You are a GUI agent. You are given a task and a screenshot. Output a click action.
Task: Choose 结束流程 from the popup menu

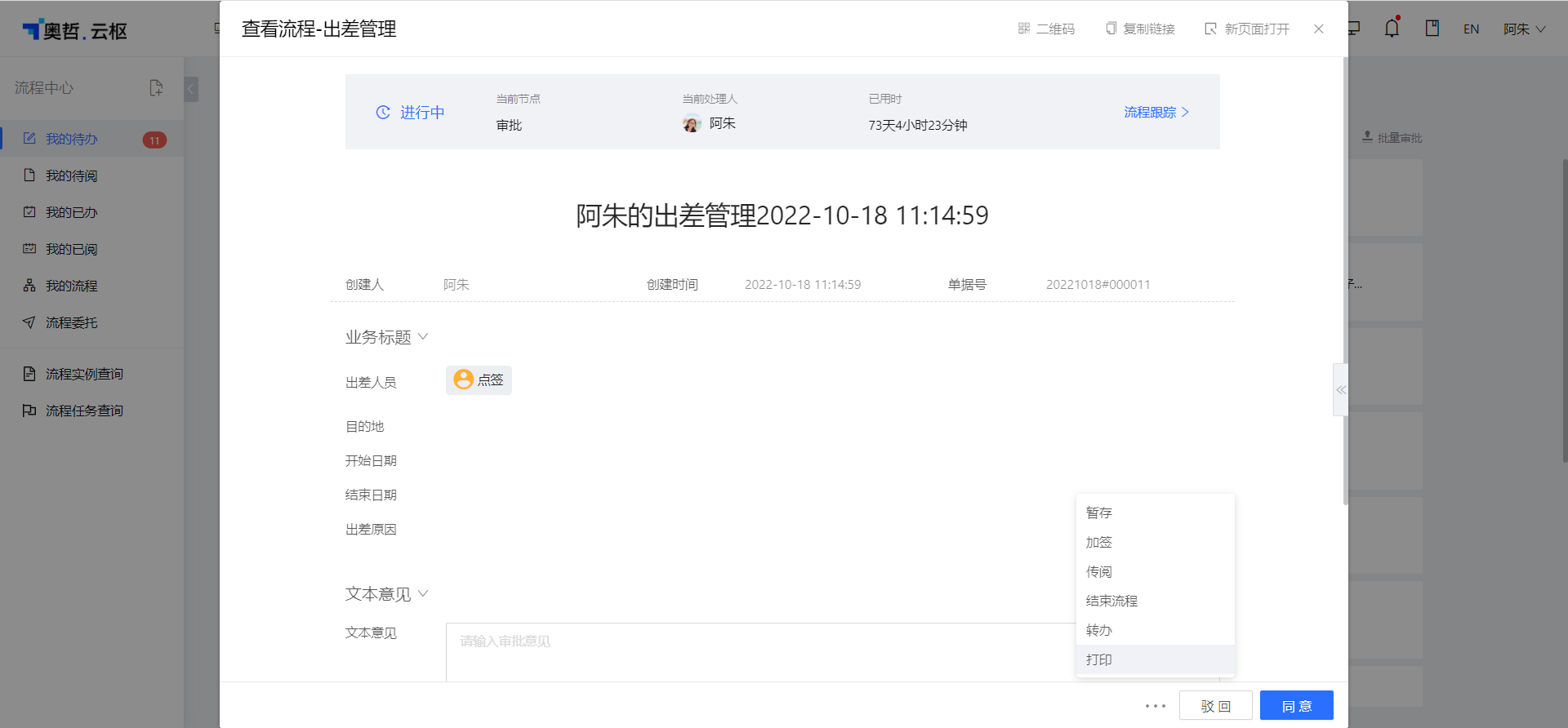(1155, 601)
